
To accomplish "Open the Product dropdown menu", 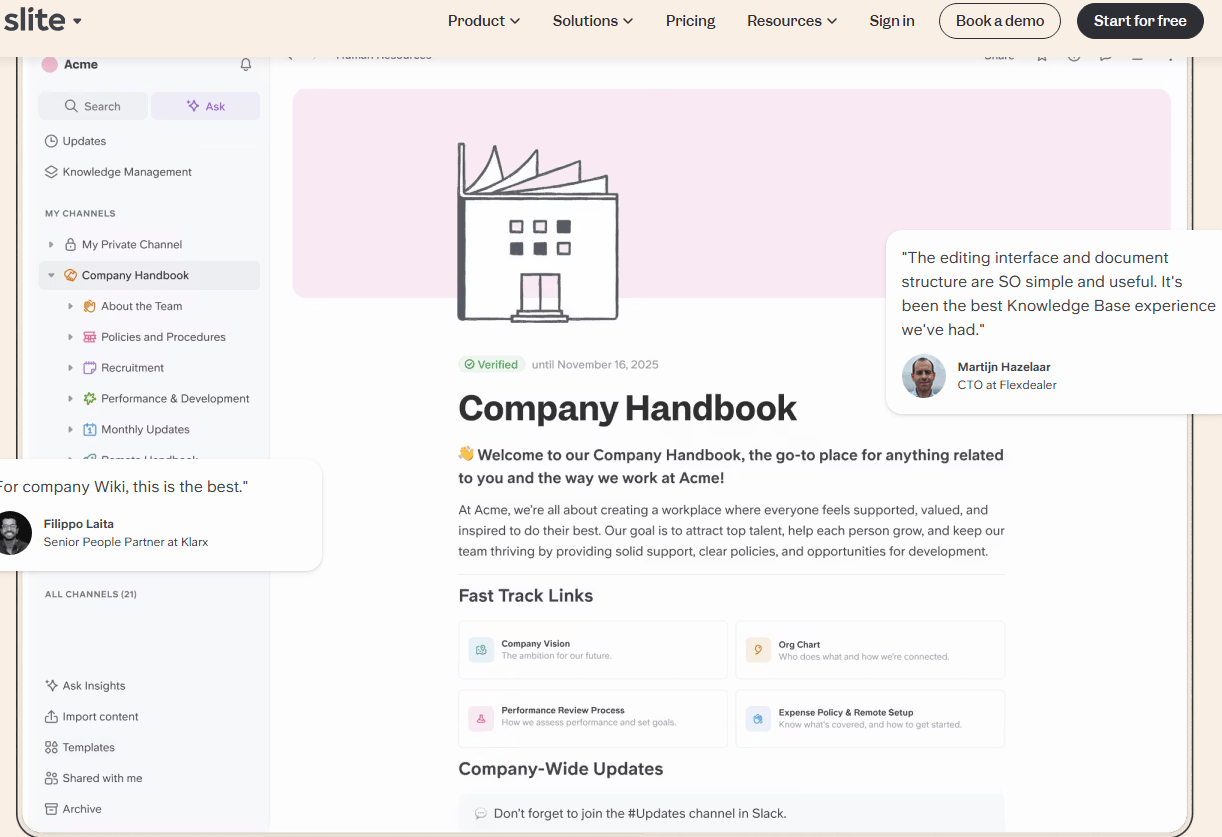I will pyautogui.click(x=484, y=21).
